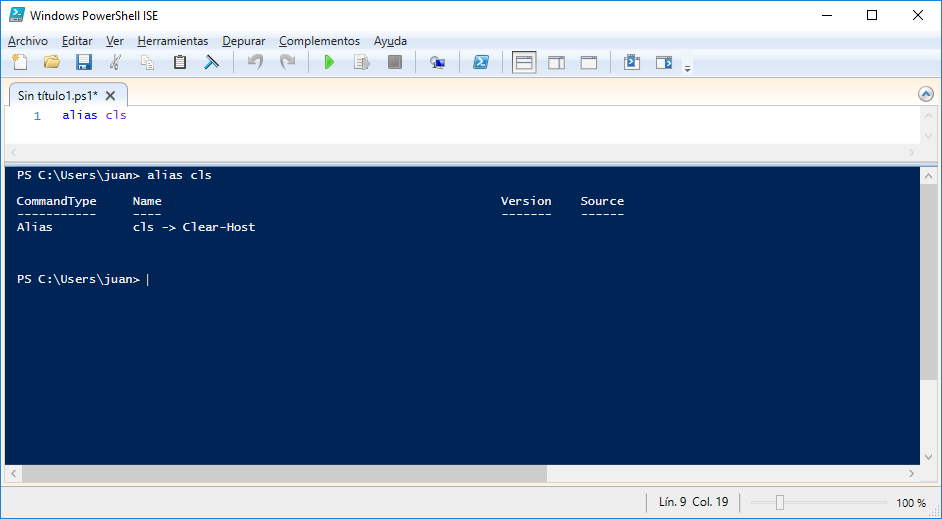Console vertical scrollbar down arrow
Screen dimensions: 942x519
(928, 457)
